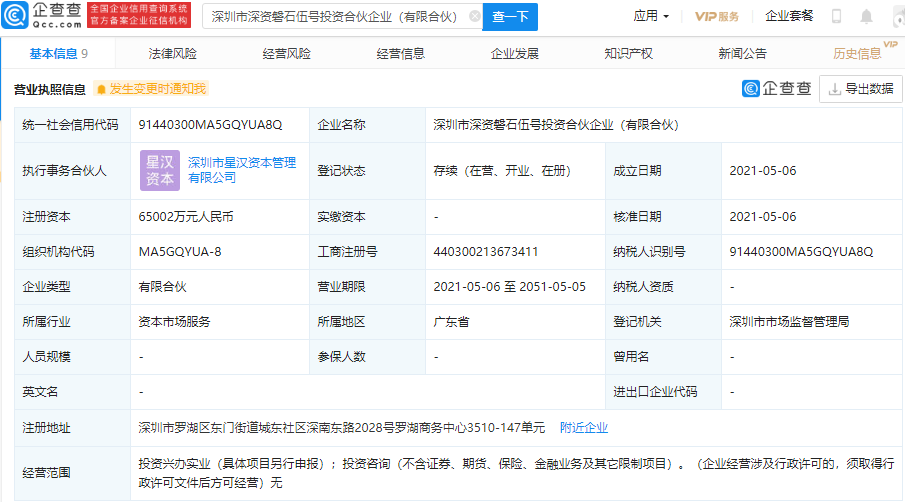Image resolution: width=905 pixels, height=502 pixels.
Task: Switch to the 经营信息 tab
Action: (401, 54)
